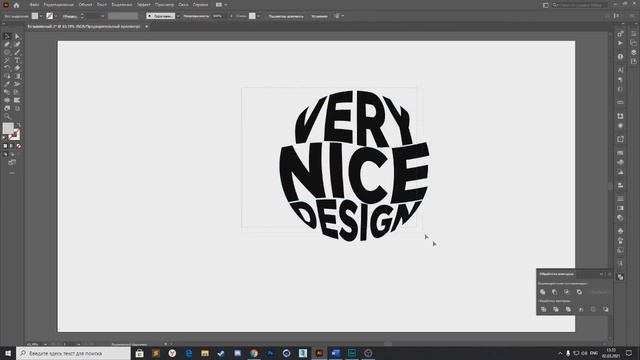Open the Windows Start menu
The height and width of the screenshot is (360, 640).
[8, 353]
